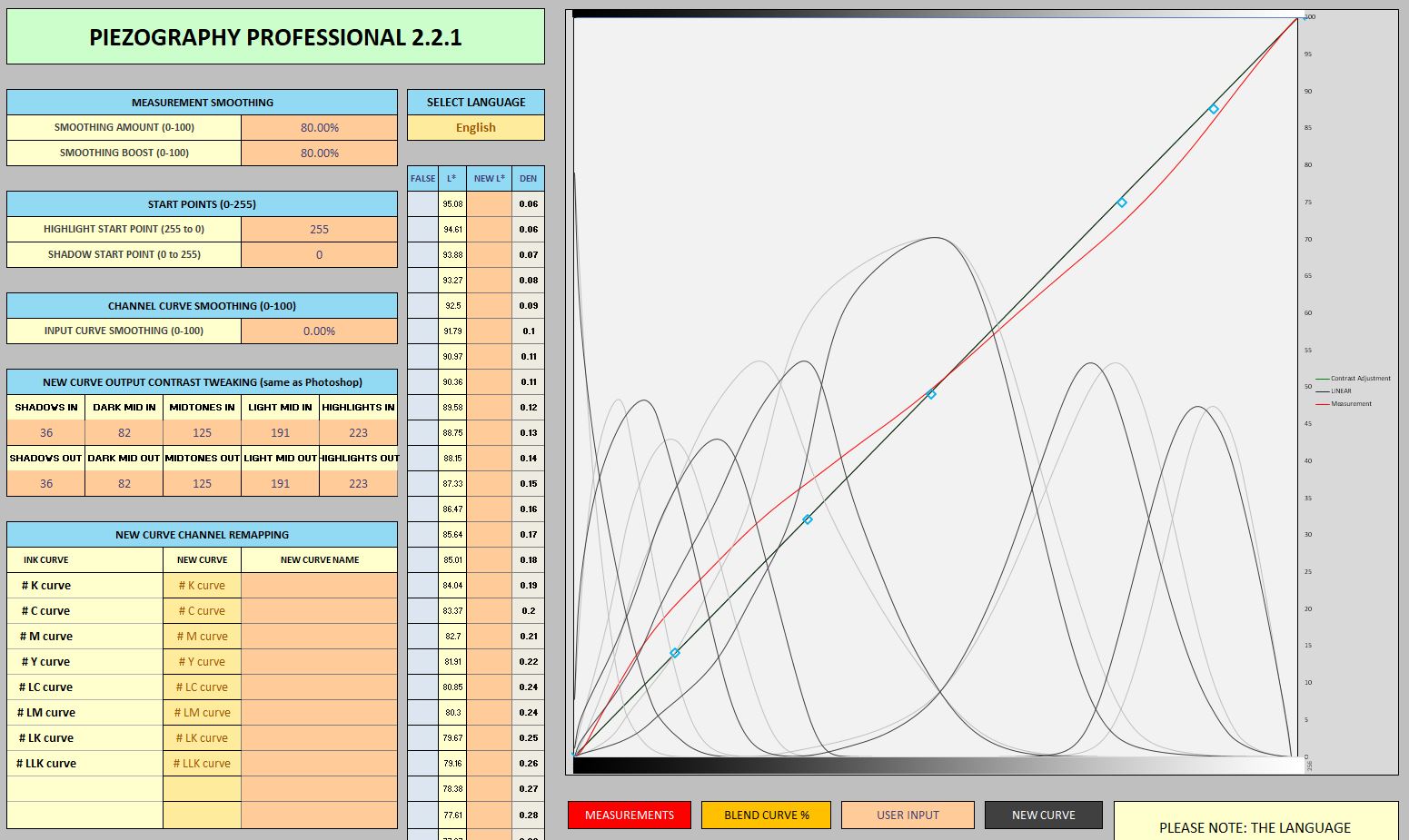Click Shadows In value 36
The height and width of the screenshot is (840, 1409).
46,433
